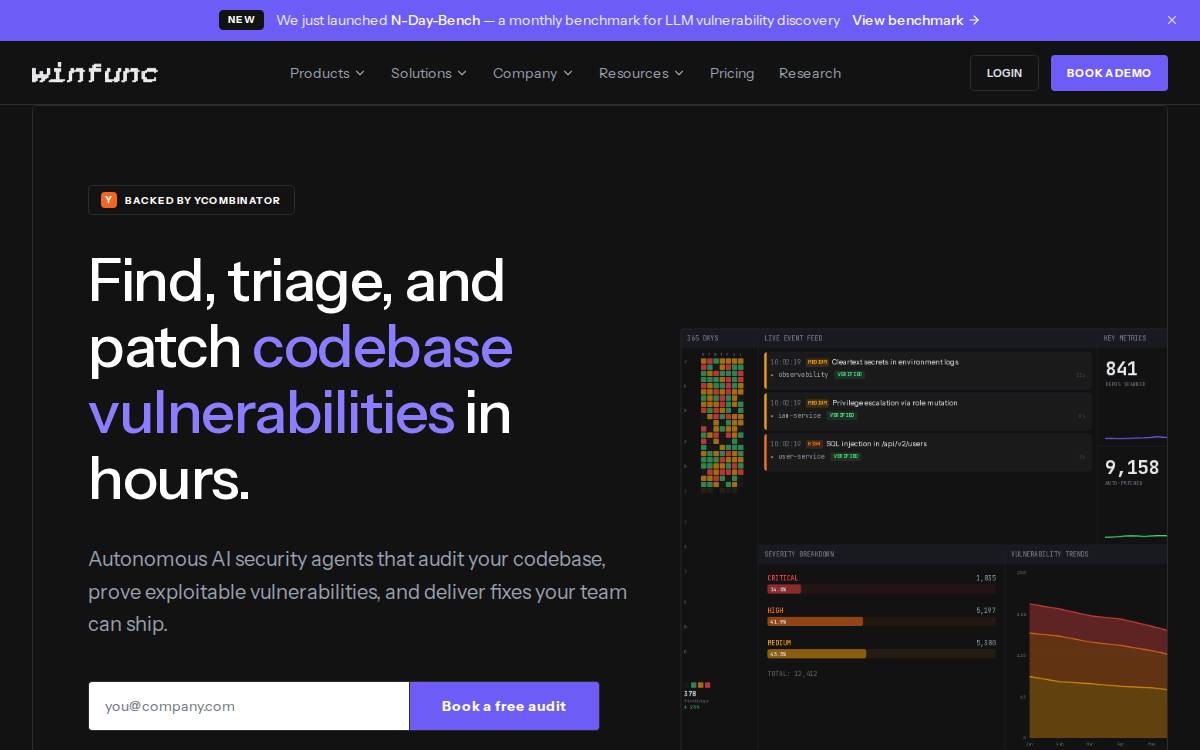Click the 1,835 critical count value
The height and width of the screenshot is (750, 1200).
click(x=986, y=578)
